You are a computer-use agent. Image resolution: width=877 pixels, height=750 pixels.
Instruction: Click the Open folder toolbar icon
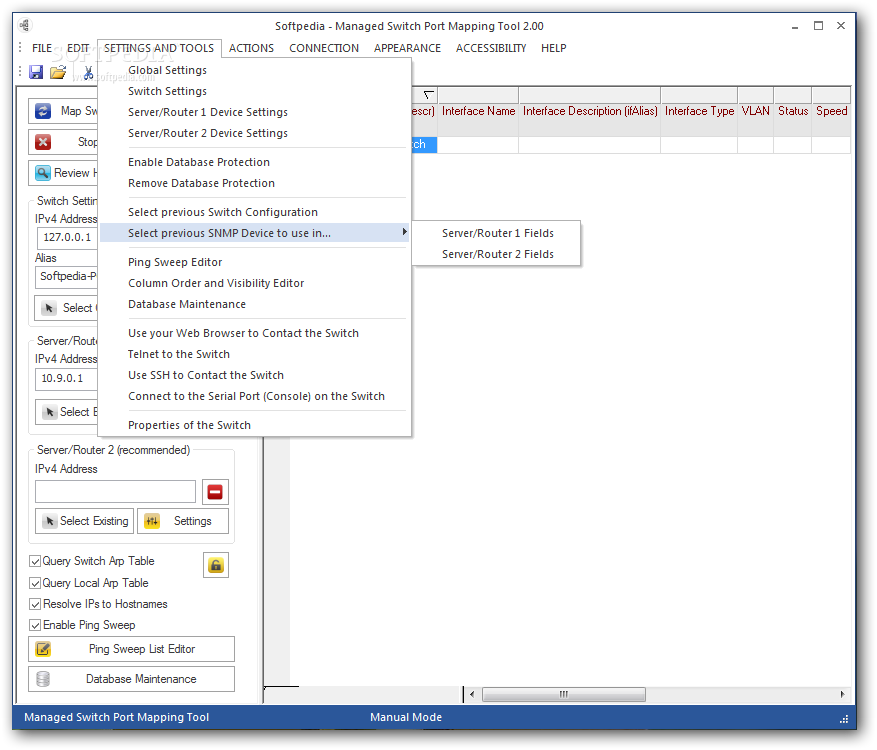[x=58, y=72]
